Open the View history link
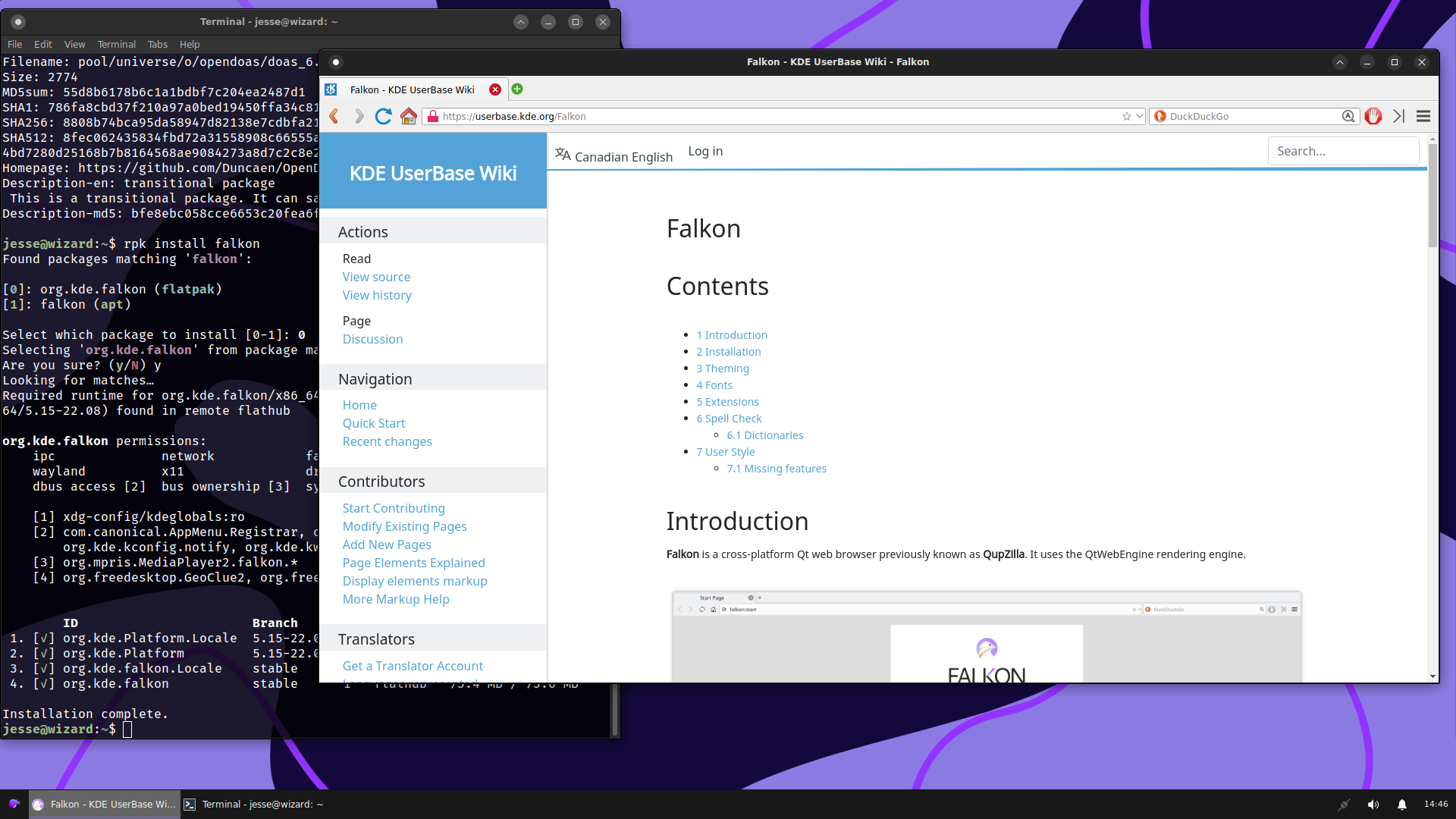This screenshot has height=819, width=1456. [x=377, y=295]
